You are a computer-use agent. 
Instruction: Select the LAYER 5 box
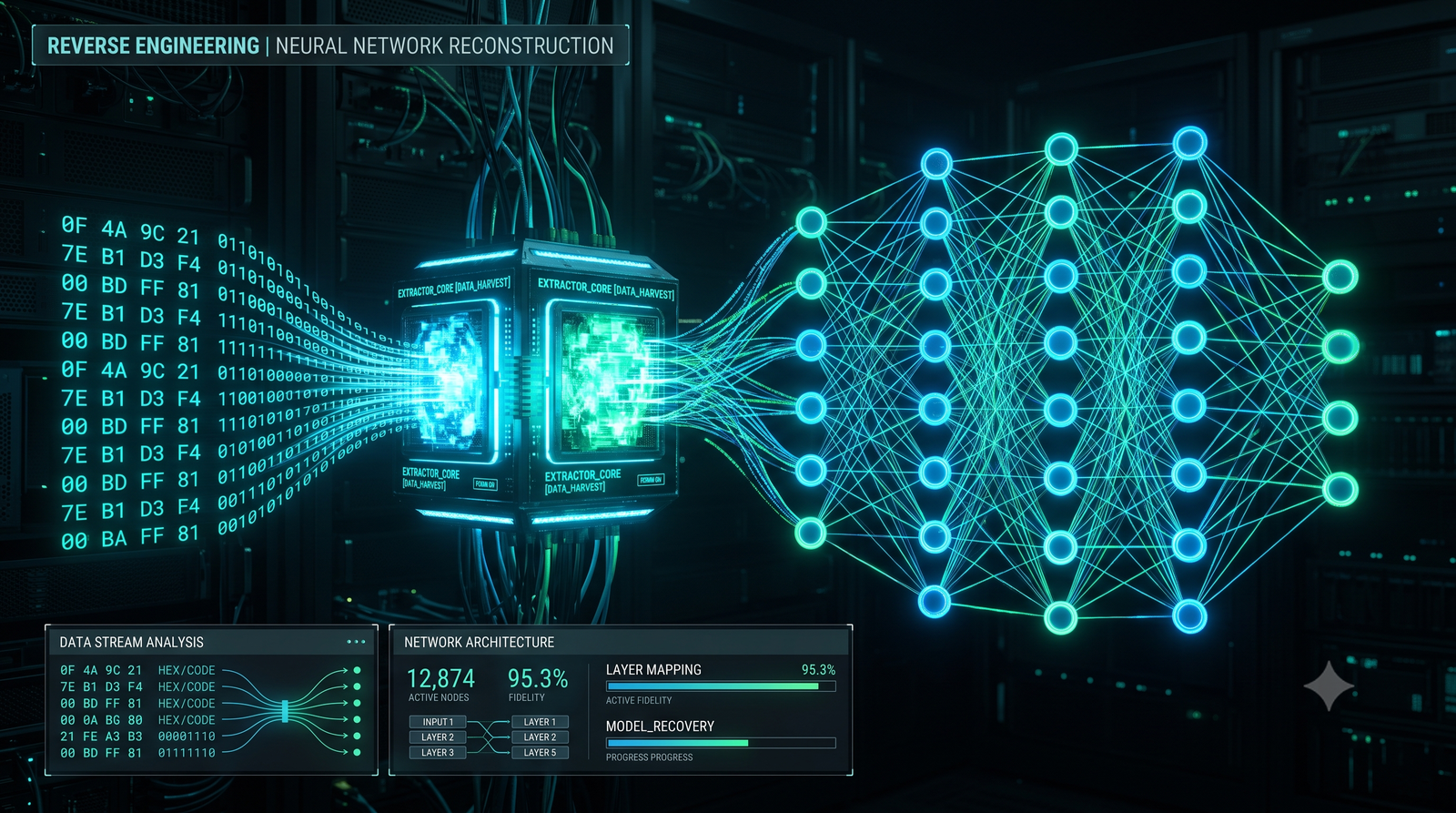(x=540, y=753)
